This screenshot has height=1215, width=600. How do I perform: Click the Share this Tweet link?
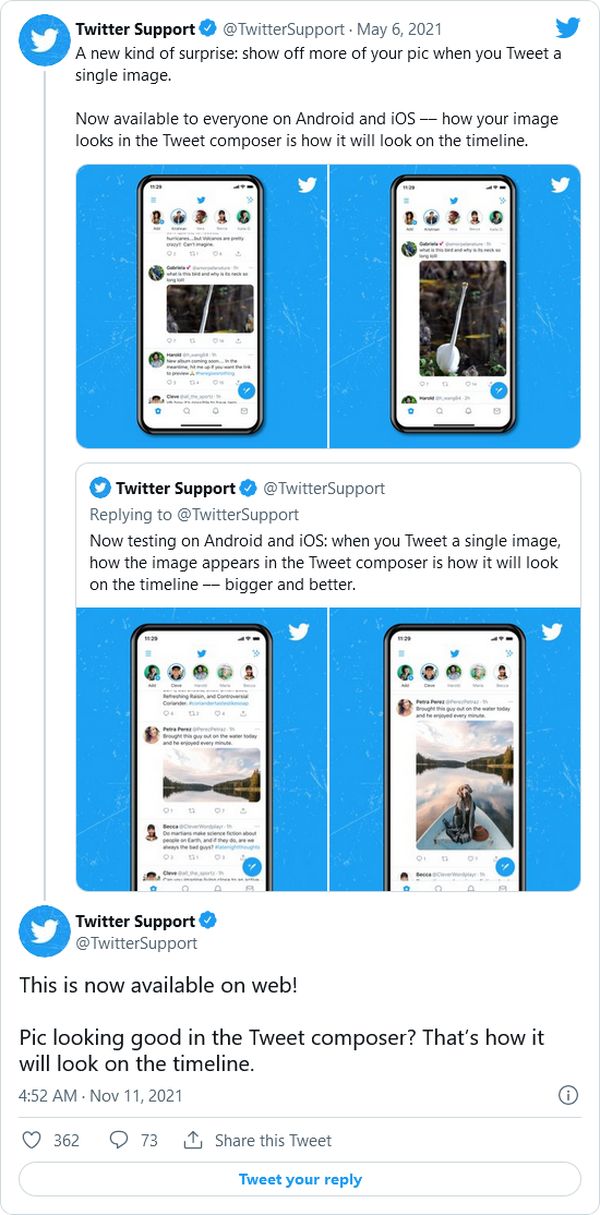click(x=272, y=1140)
